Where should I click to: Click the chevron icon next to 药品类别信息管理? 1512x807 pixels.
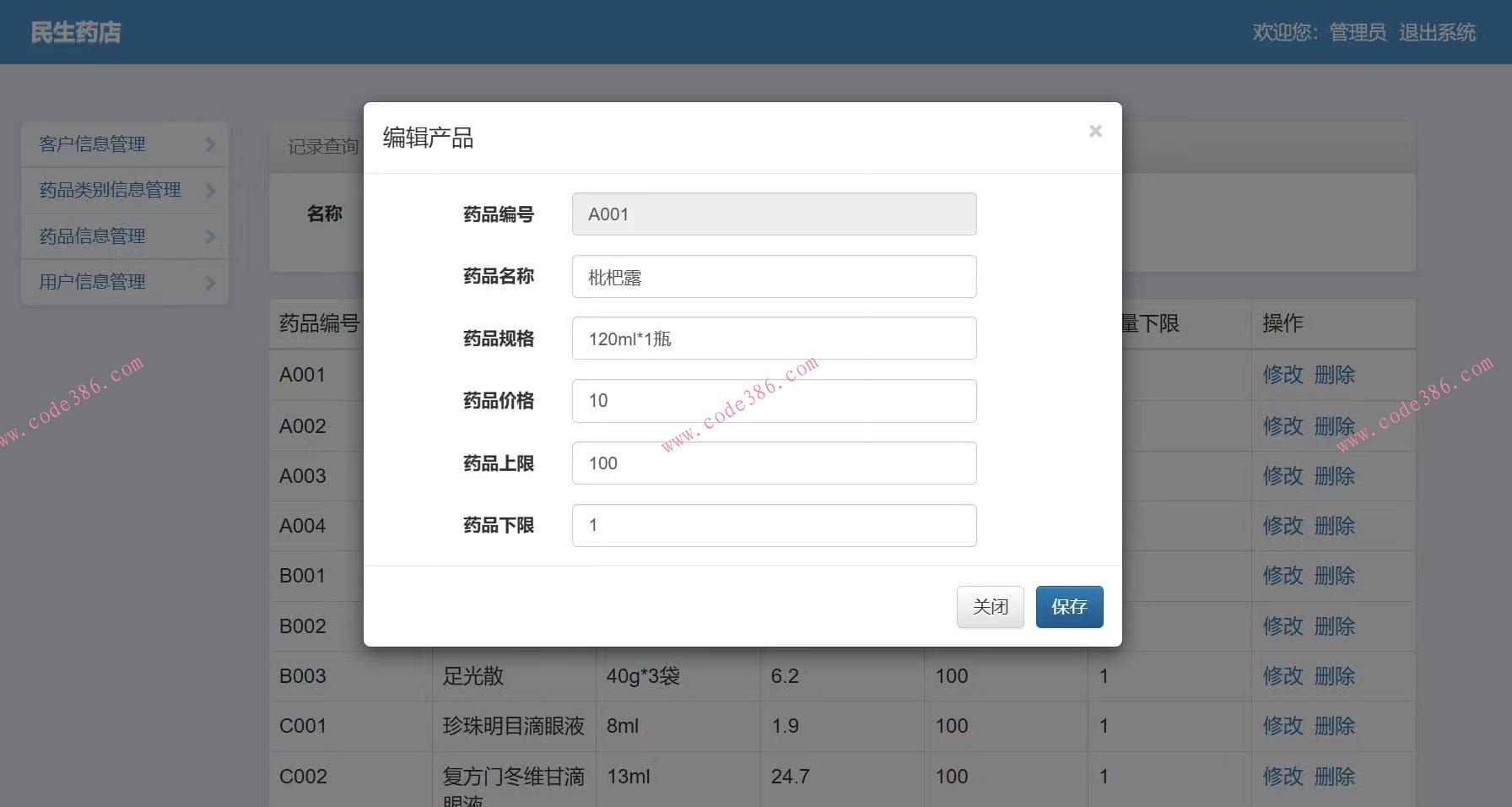(210, 190)
